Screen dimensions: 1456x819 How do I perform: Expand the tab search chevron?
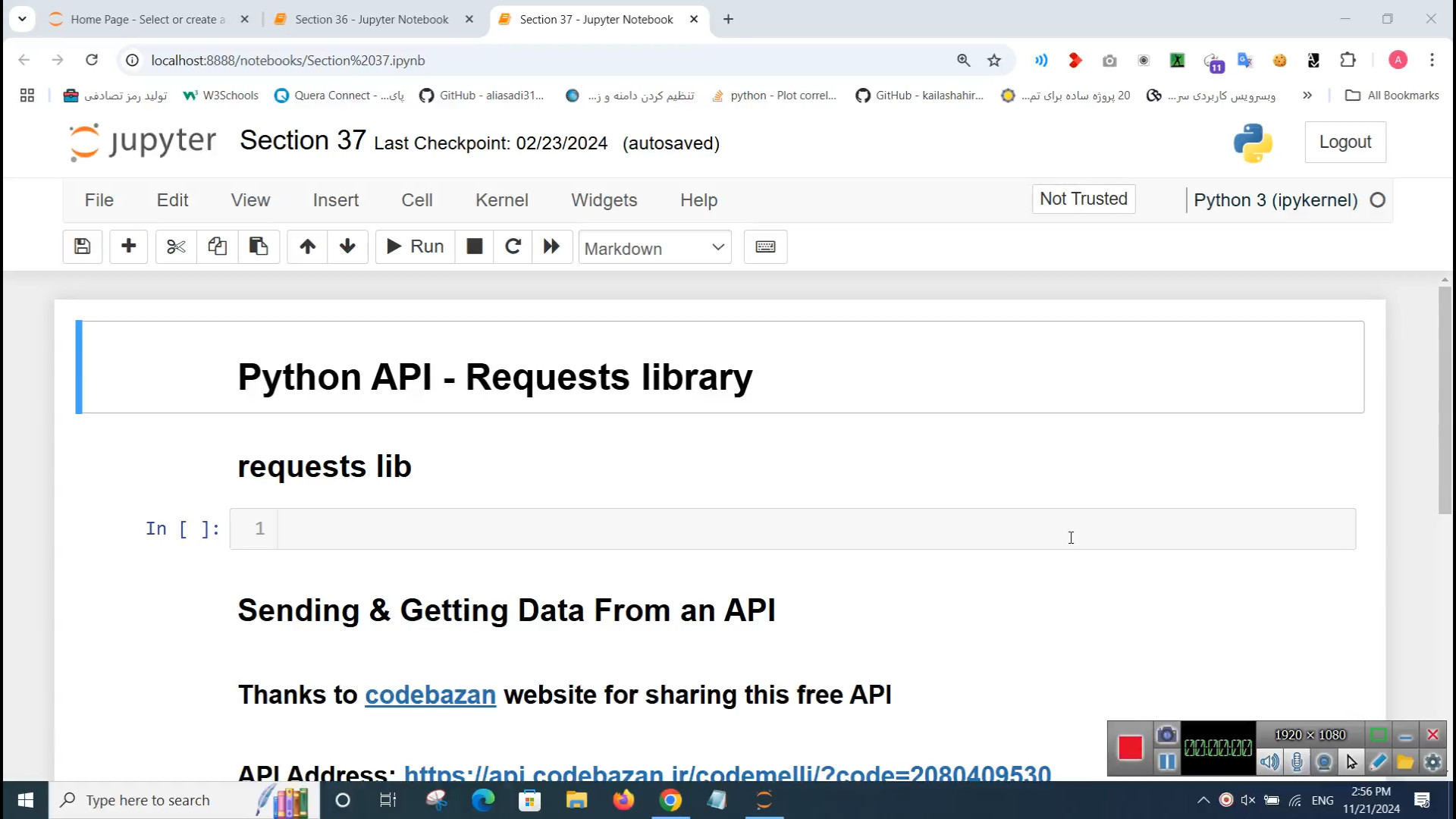pyautogui.click(x=22, y=19)
